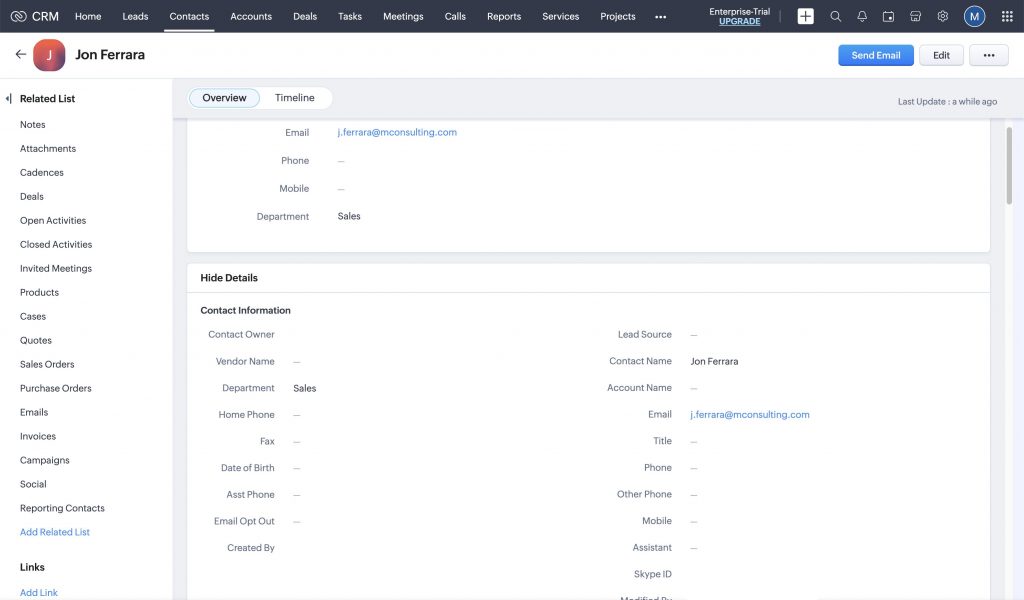Open search using the magnifier icon
The height and width of the screenshot is (600, 1024).
tap(836, 16)
